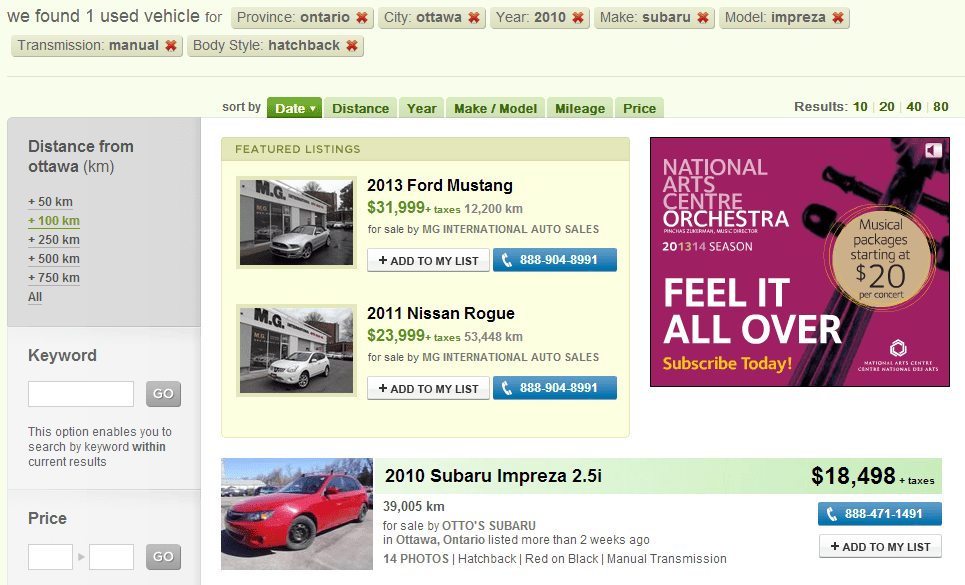Screen dimensions: 965x585
Task: Select + 50 km distance filter
Action: pyautogui.click(x=50, y=202)
